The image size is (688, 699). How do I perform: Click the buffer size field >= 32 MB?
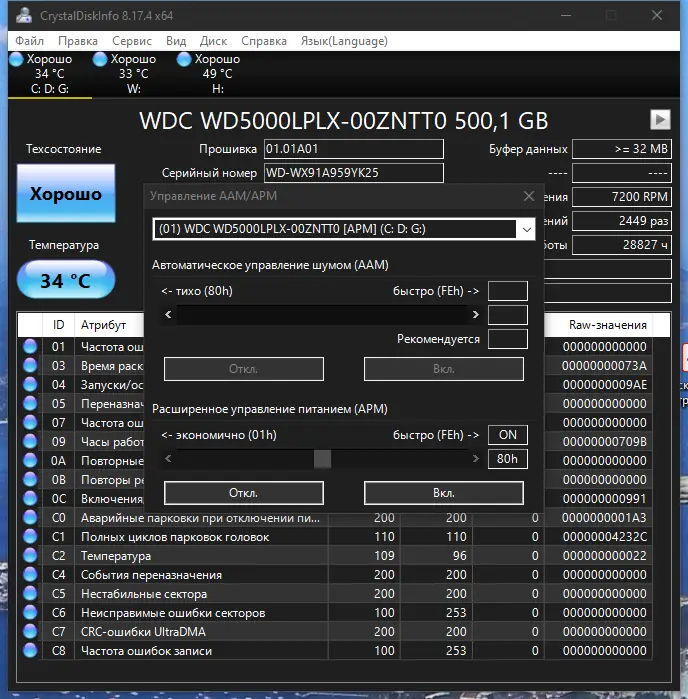click(622, 149)
